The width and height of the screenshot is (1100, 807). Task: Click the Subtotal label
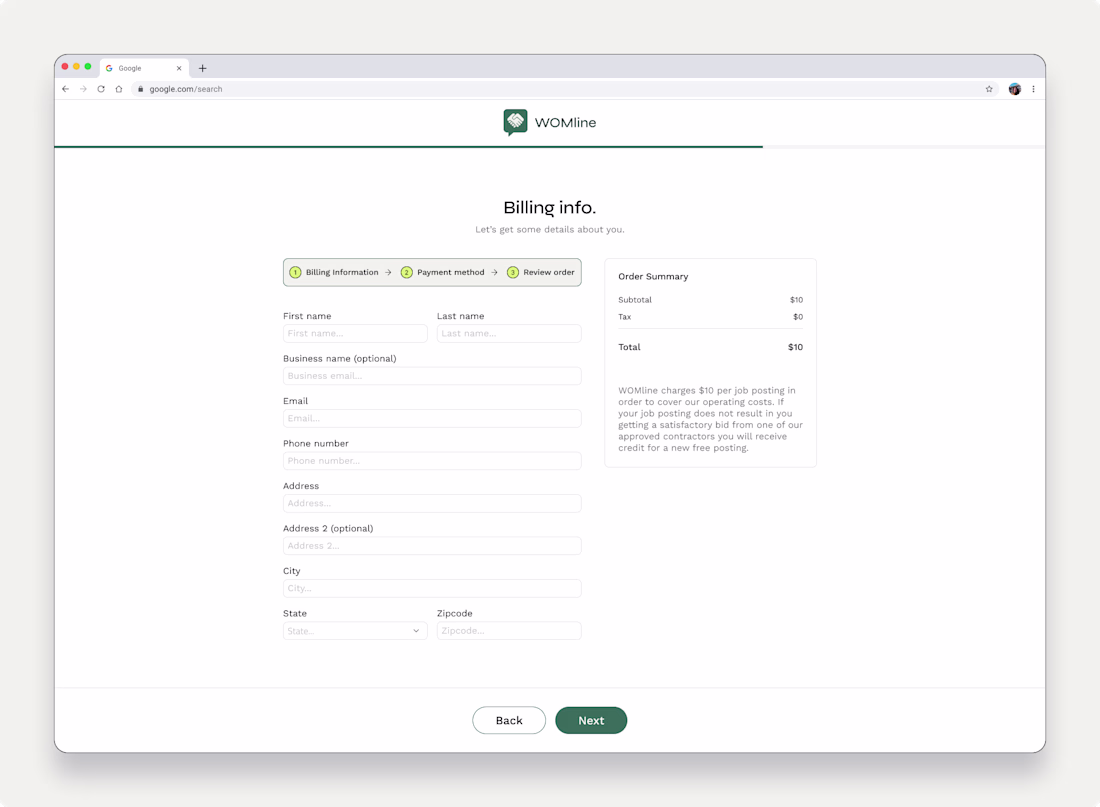635,300
